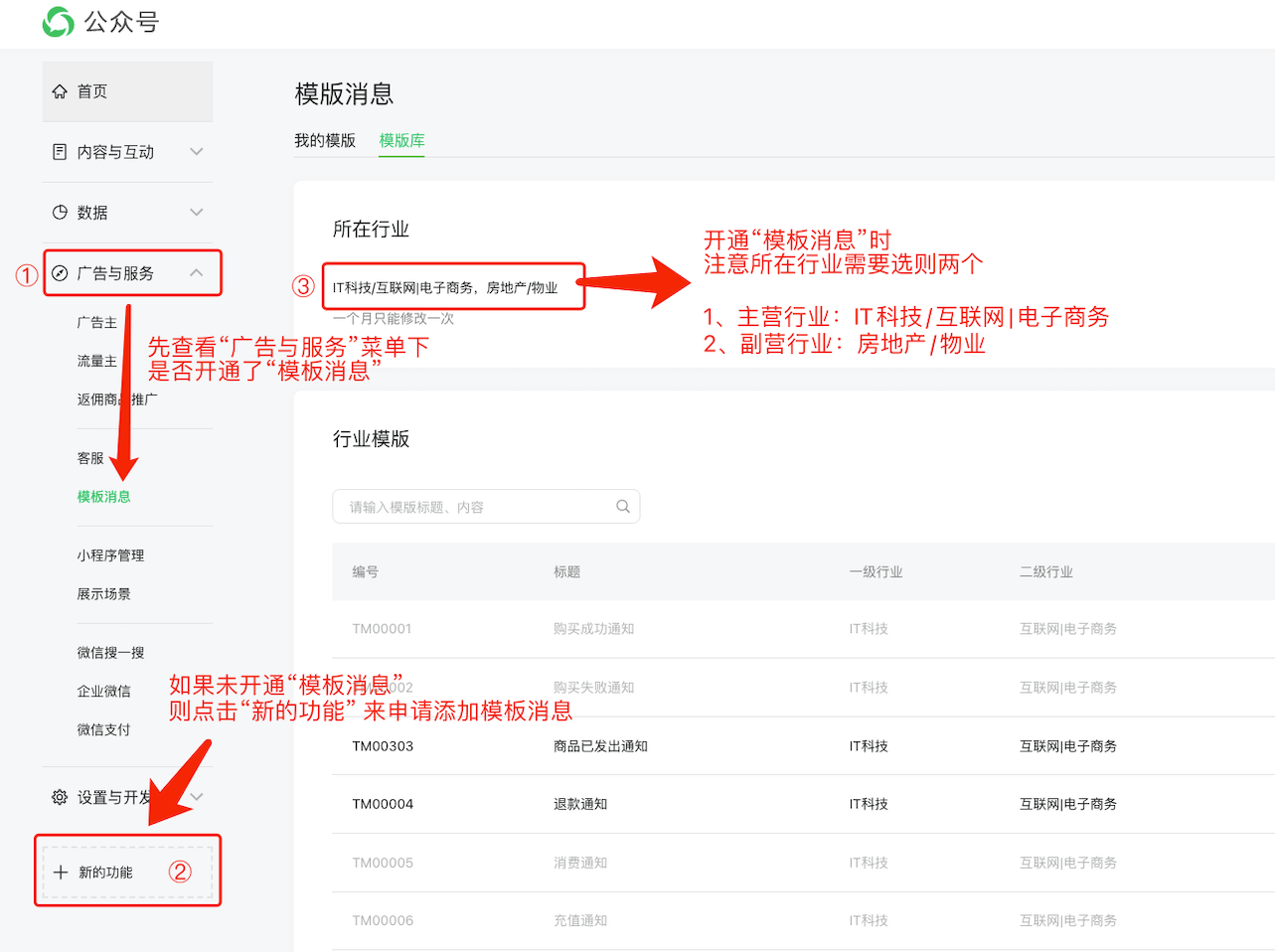Switch to the 模版库 tab
Screen dimensions: 1275x952
coord(401,141)
